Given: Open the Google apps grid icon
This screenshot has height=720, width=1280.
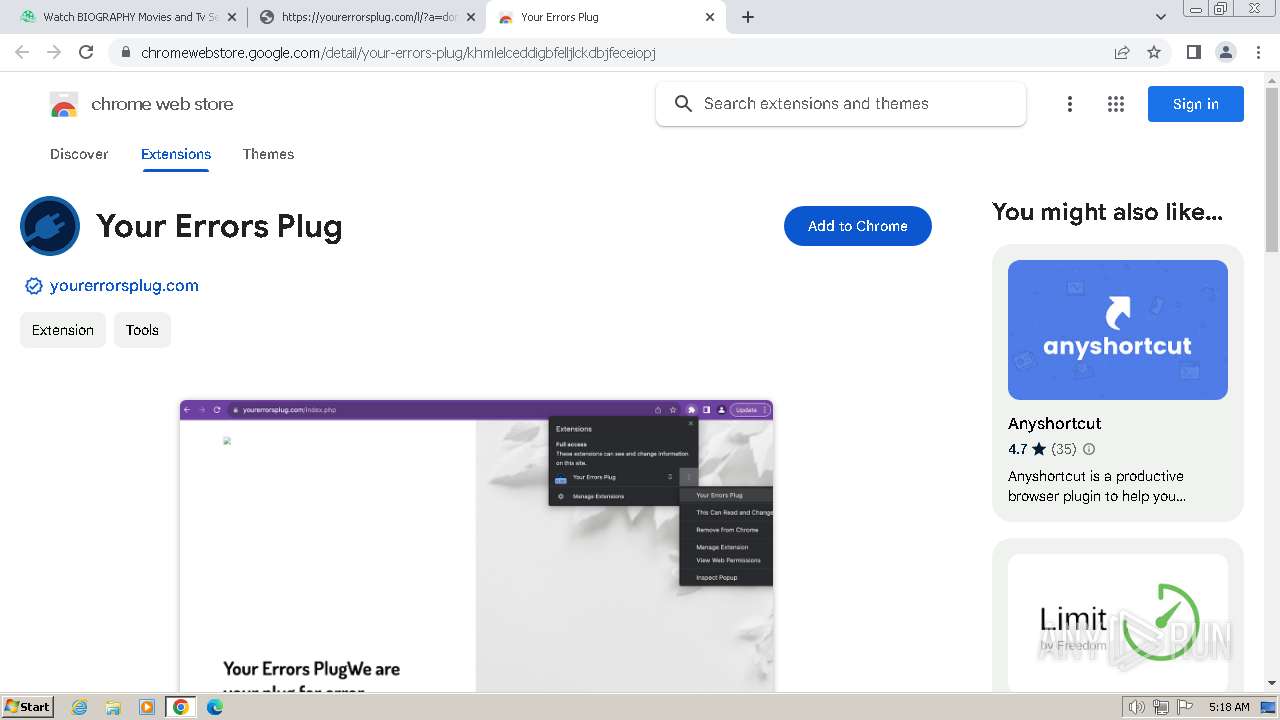Looking at the screenshot, I should click(x=1116, y=104).
